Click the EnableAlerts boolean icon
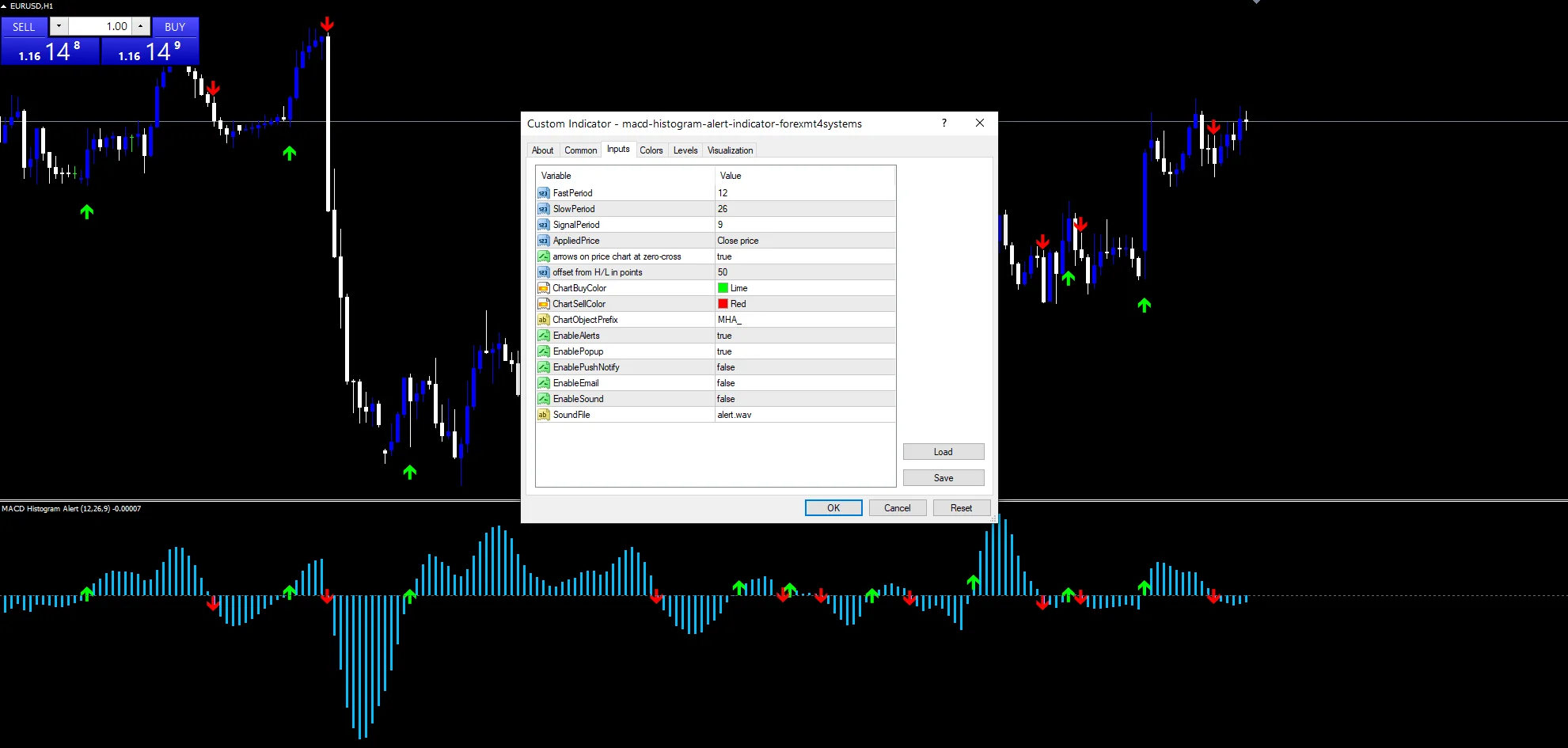Image resolution: width=1568 pixels, height=748 pixels. point(543,336)
